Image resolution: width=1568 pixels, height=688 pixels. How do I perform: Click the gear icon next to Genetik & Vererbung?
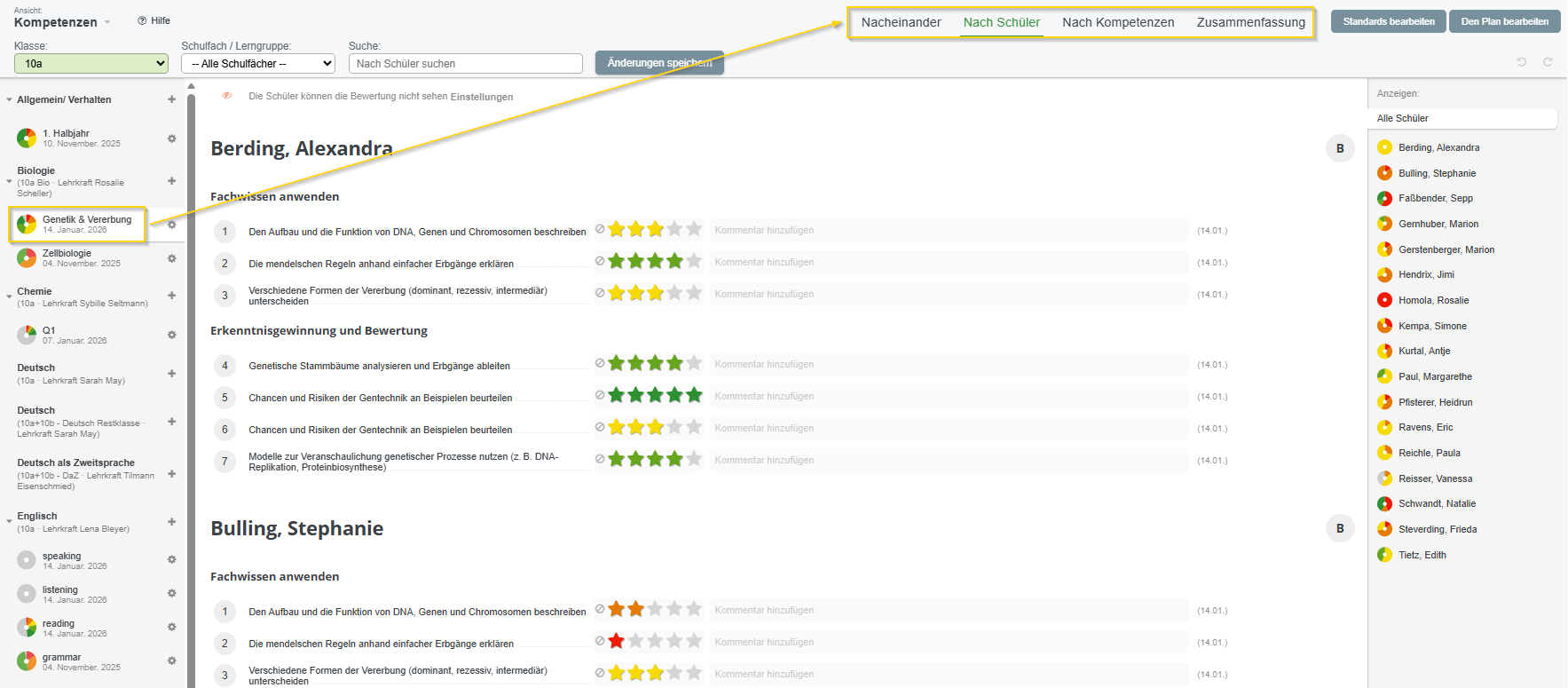click(172, 225)
